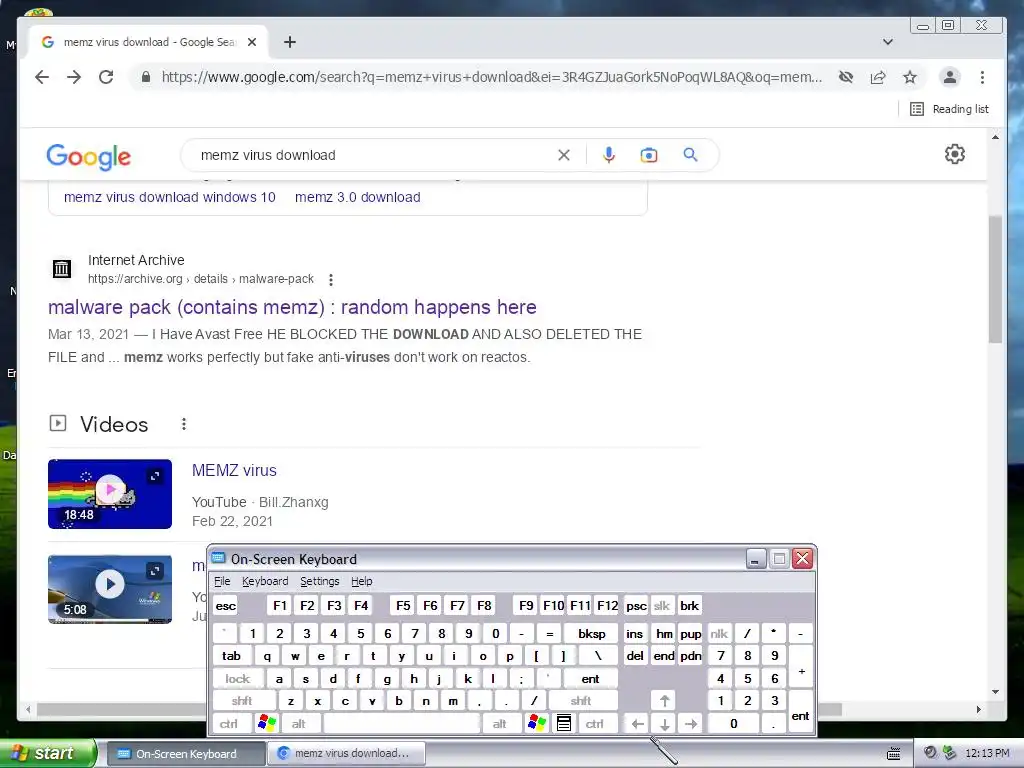This screenshot has width=1024, height=768.
Task: Toggle the left ctrl key
Action: tap(229, 724)
